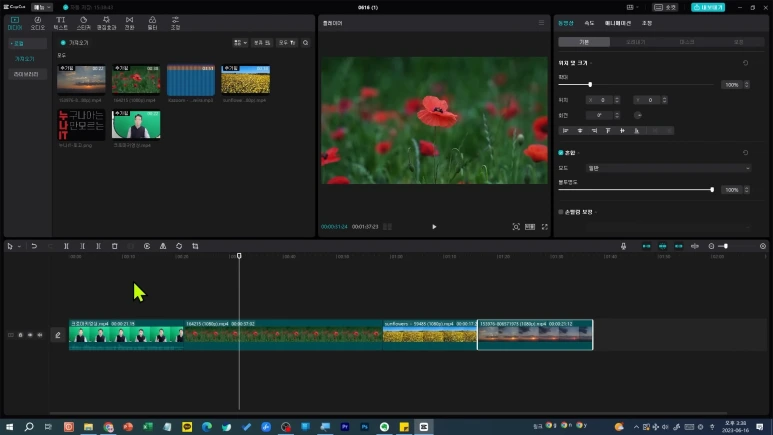Expand the blend mode (일반) dropdown
The height and width of the screenshot is (435, 773).
click(662, 168)
